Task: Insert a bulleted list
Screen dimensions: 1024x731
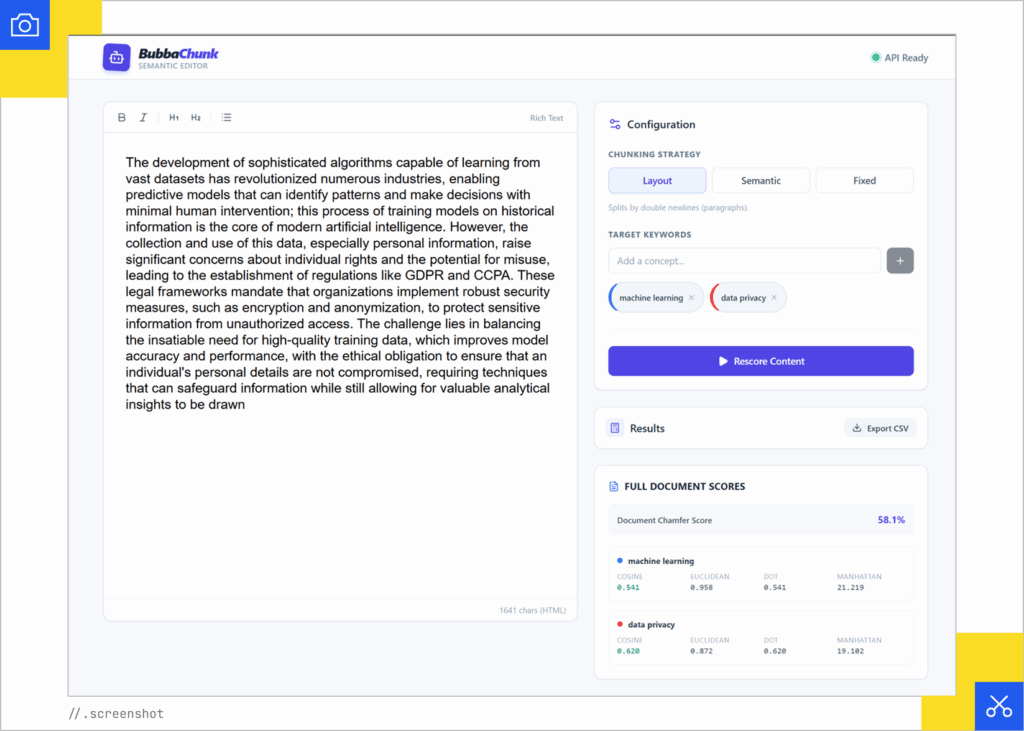Action: (227, 118)
